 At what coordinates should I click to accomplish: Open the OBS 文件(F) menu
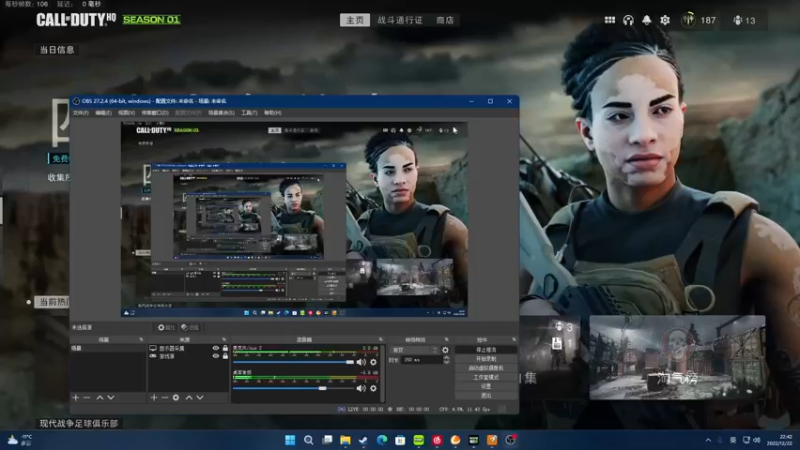pyautogui.click(x=81, y=113)
